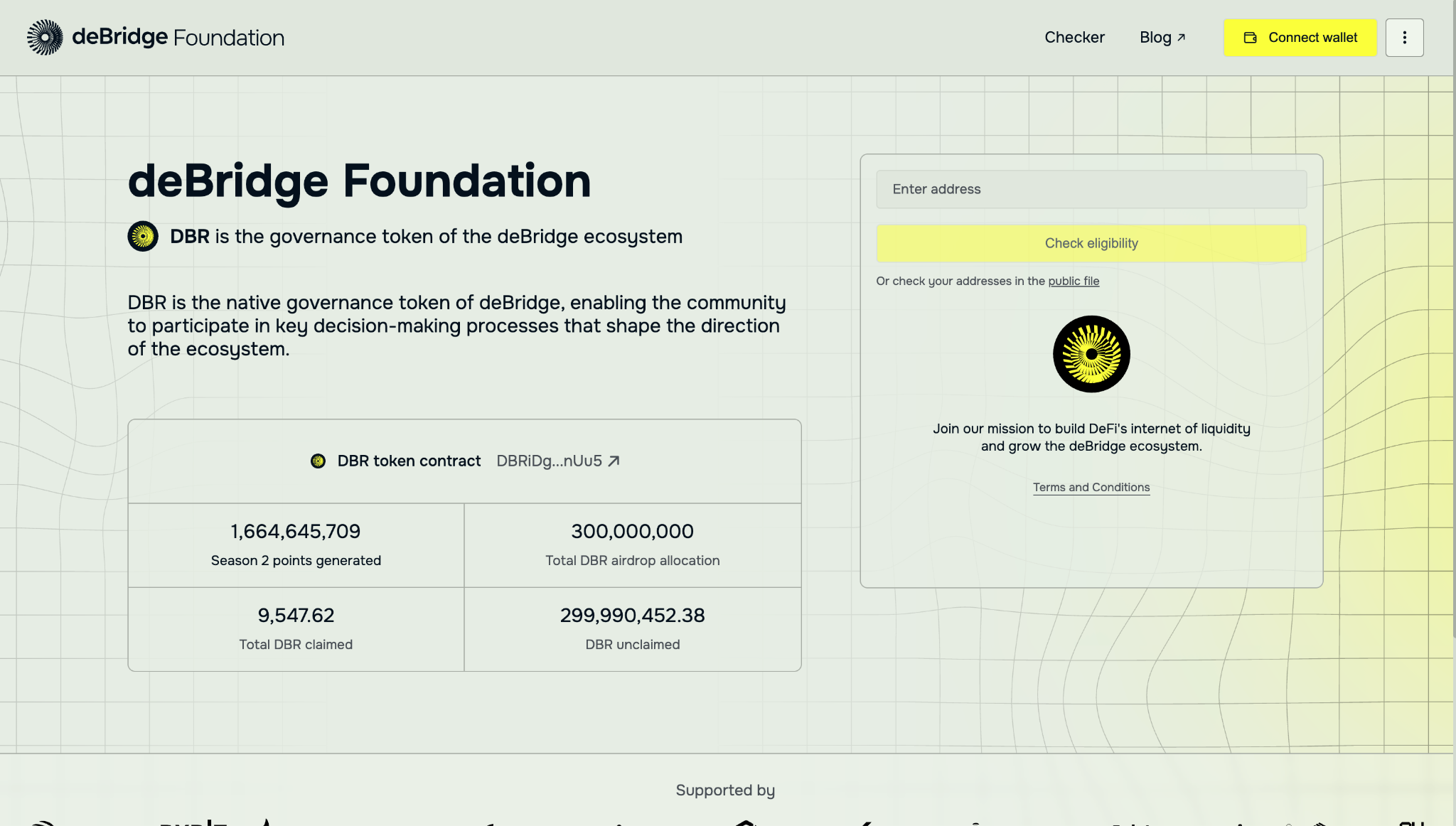The image size is (1456, 826).
Task: Click the wallet icon in Connect wallet
Action: pos(1250,38)
